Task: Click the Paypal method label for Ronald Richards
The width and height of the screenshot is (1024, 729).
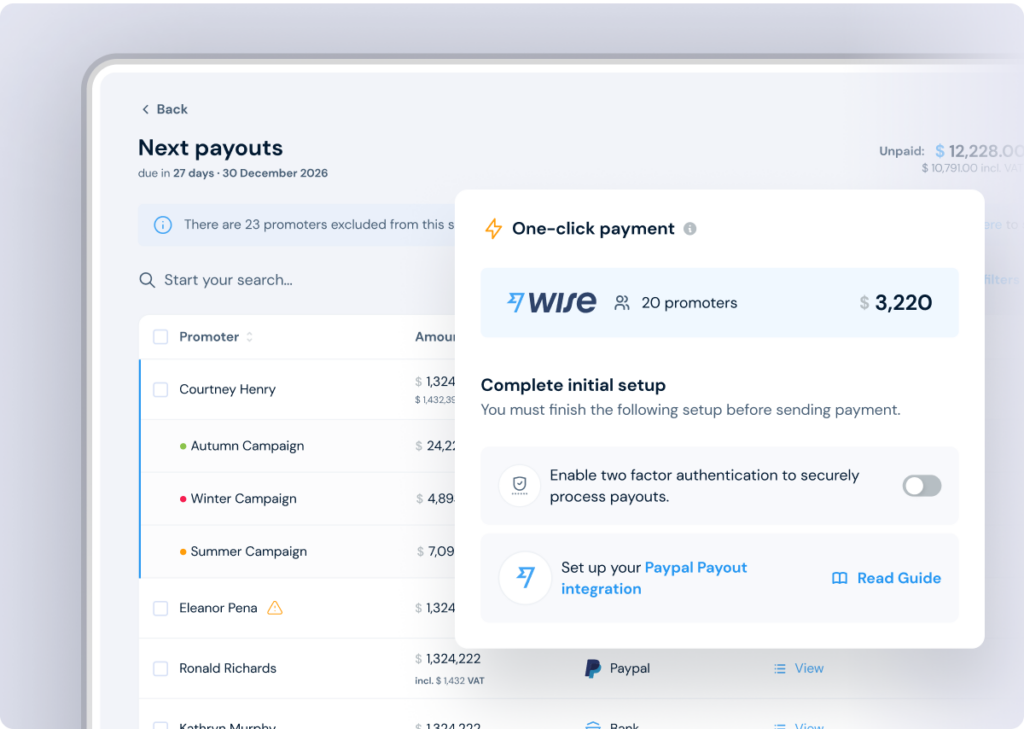Action: pyautogui.click(x=630, y=668)
